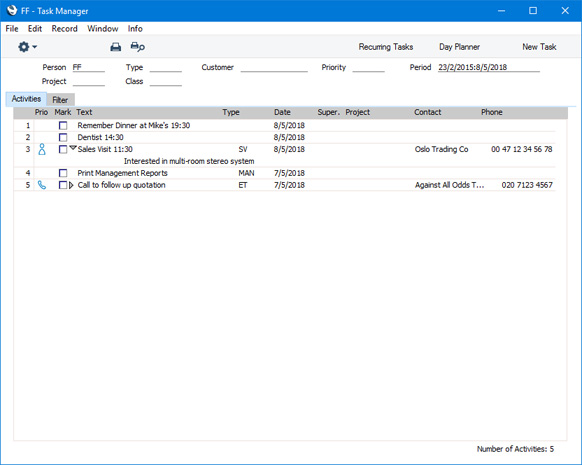The height and width of the screenshot is (465, 582).
Task: Create a New Task
Action: coord(539,47)
